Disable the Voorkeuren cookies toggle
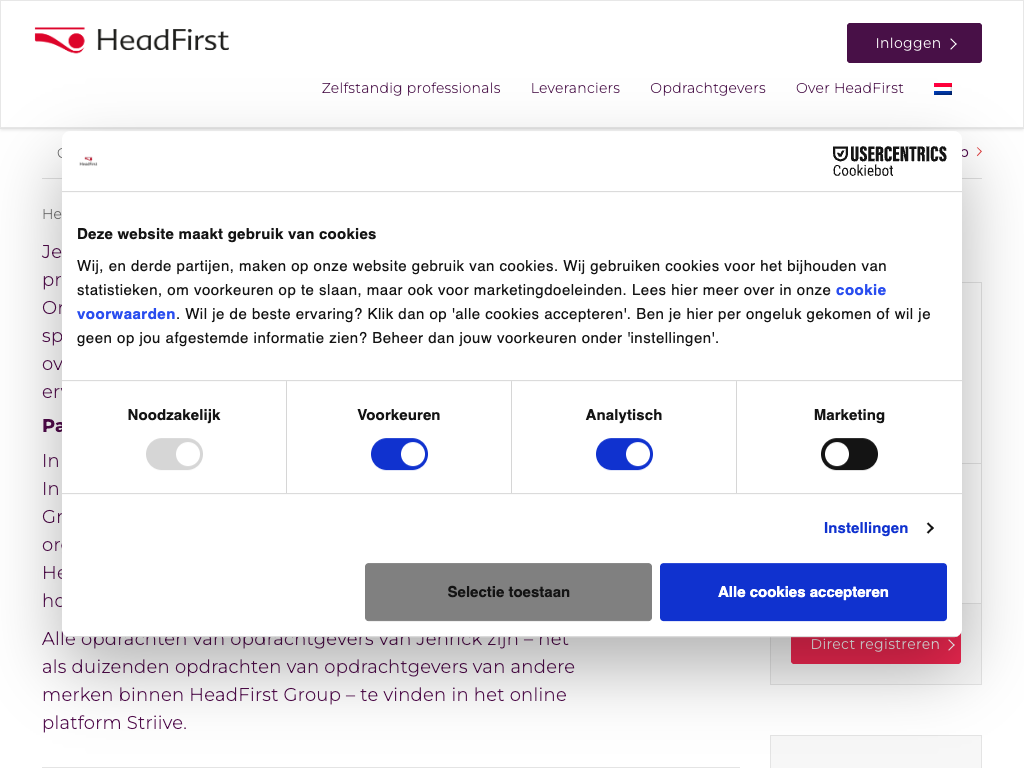The image size is (1024, 768). (x=399, y=455)
